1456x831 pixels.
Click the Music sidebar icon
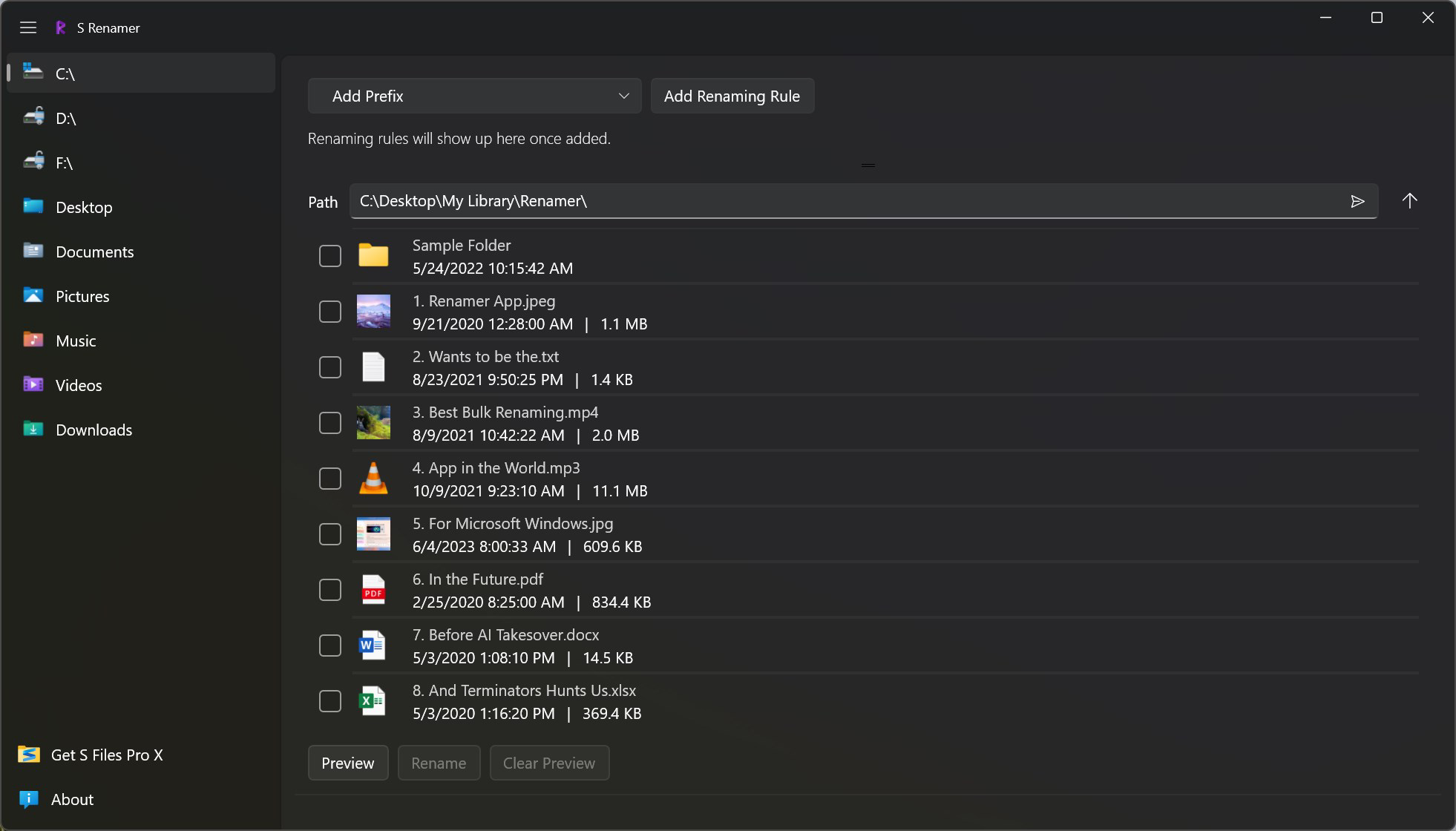click(x=32, y=340)
